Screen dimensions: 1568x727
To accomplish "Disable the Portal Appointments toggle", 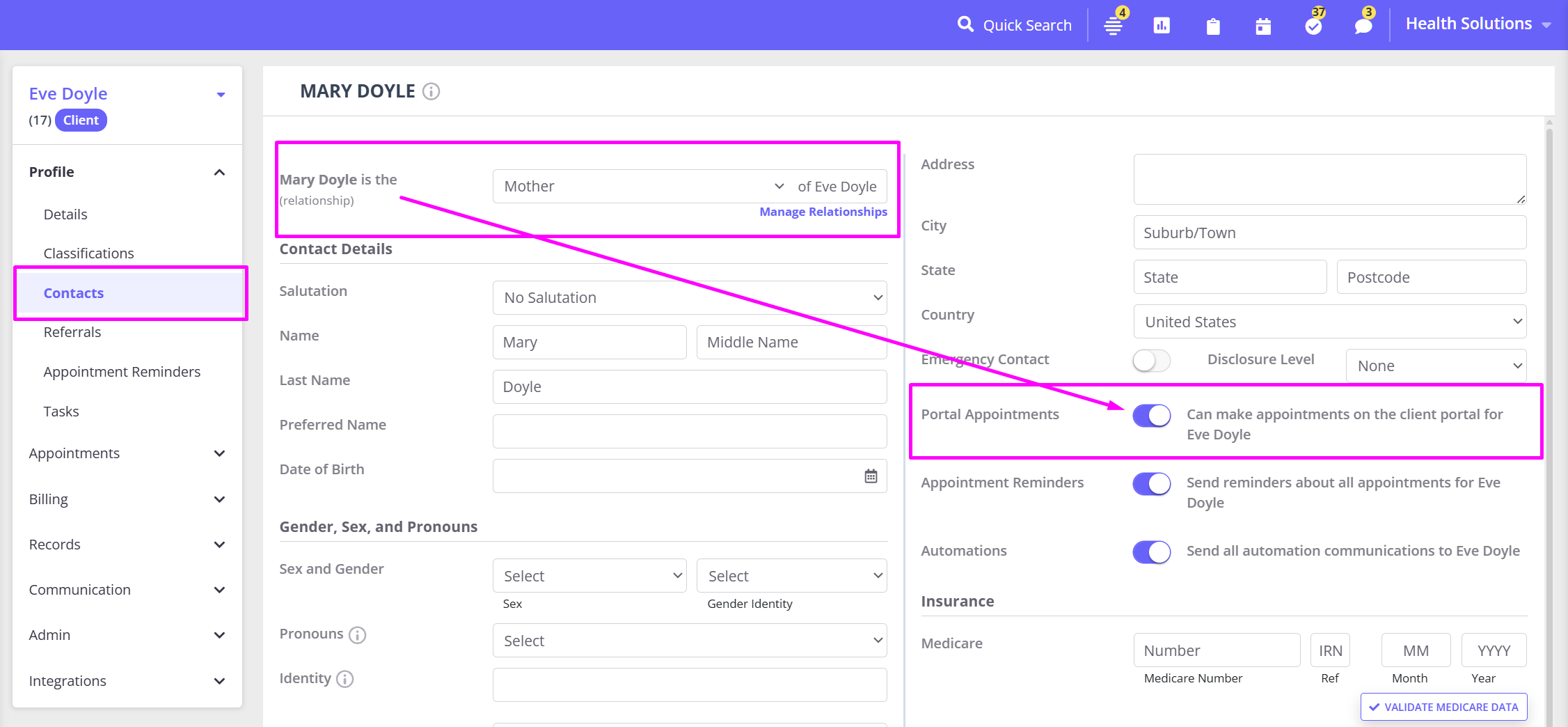I will tap(1151, 416).
